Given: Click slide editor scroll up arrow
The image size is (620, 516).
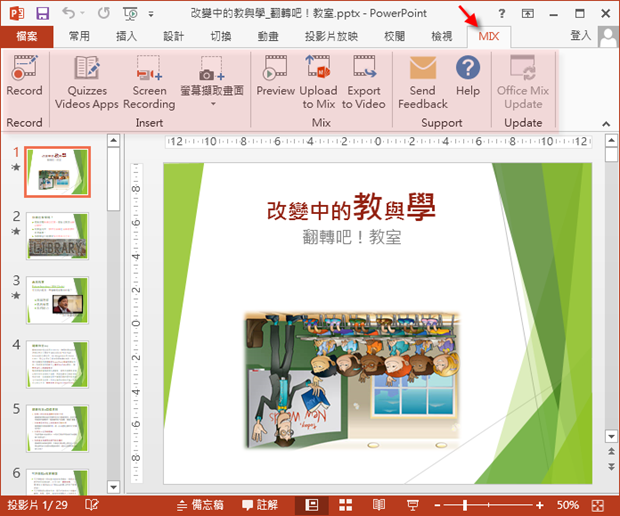Looking at the screenshot, I should 611,140.
